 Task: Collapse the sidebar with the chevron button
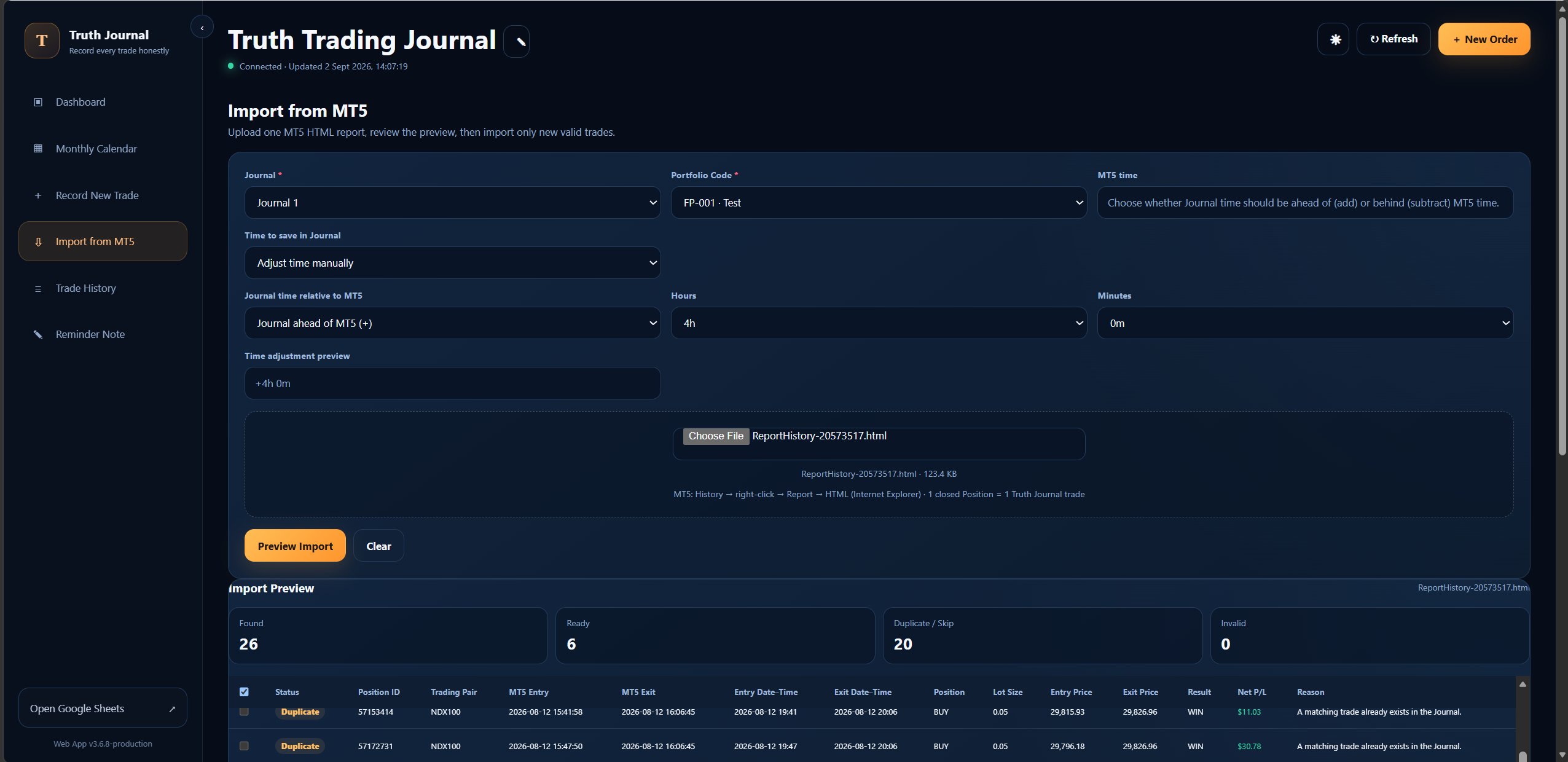[x=202, y=28]
